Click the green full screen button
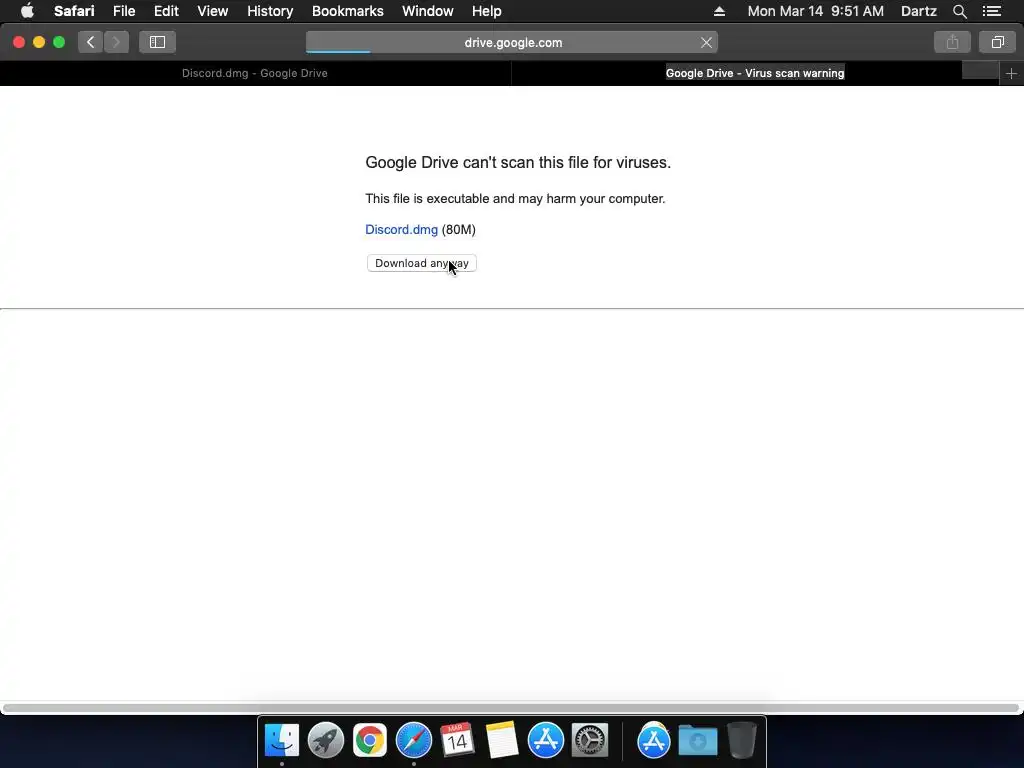The image size is (1024, 768). tap(59, 42)
